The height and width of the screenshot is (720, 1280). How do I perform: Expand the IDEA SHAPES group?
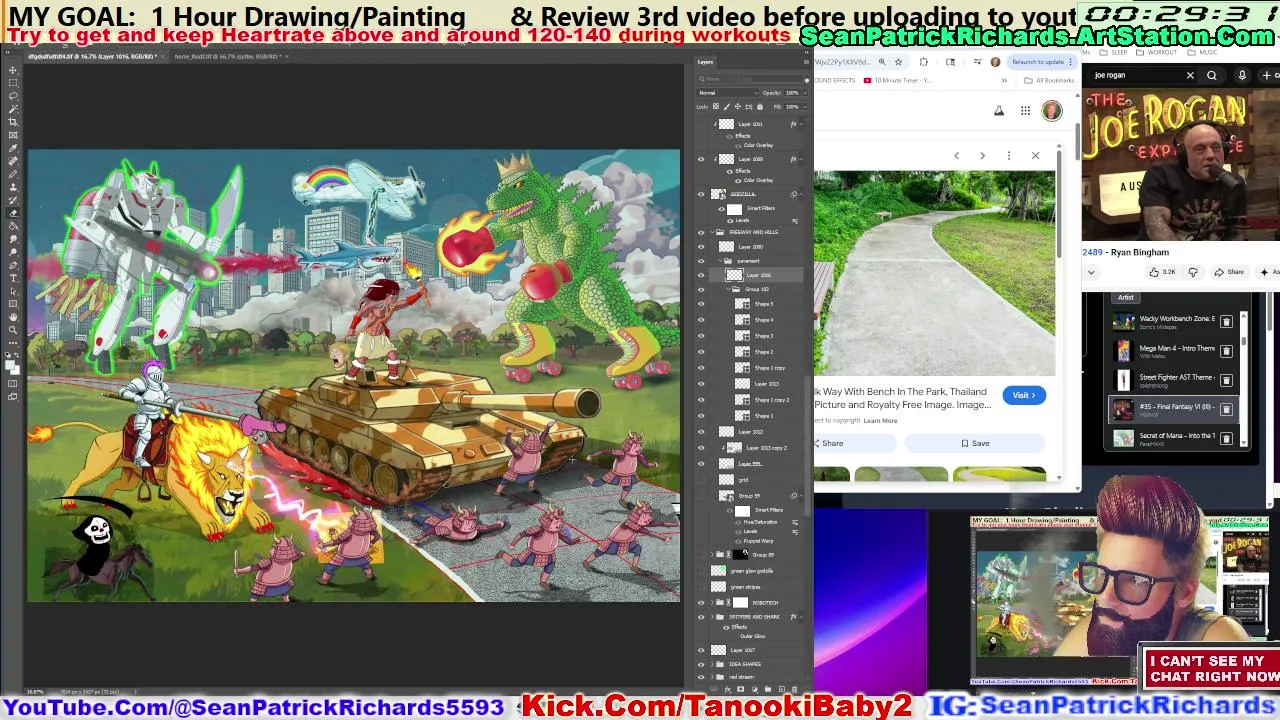coord(712,664)
